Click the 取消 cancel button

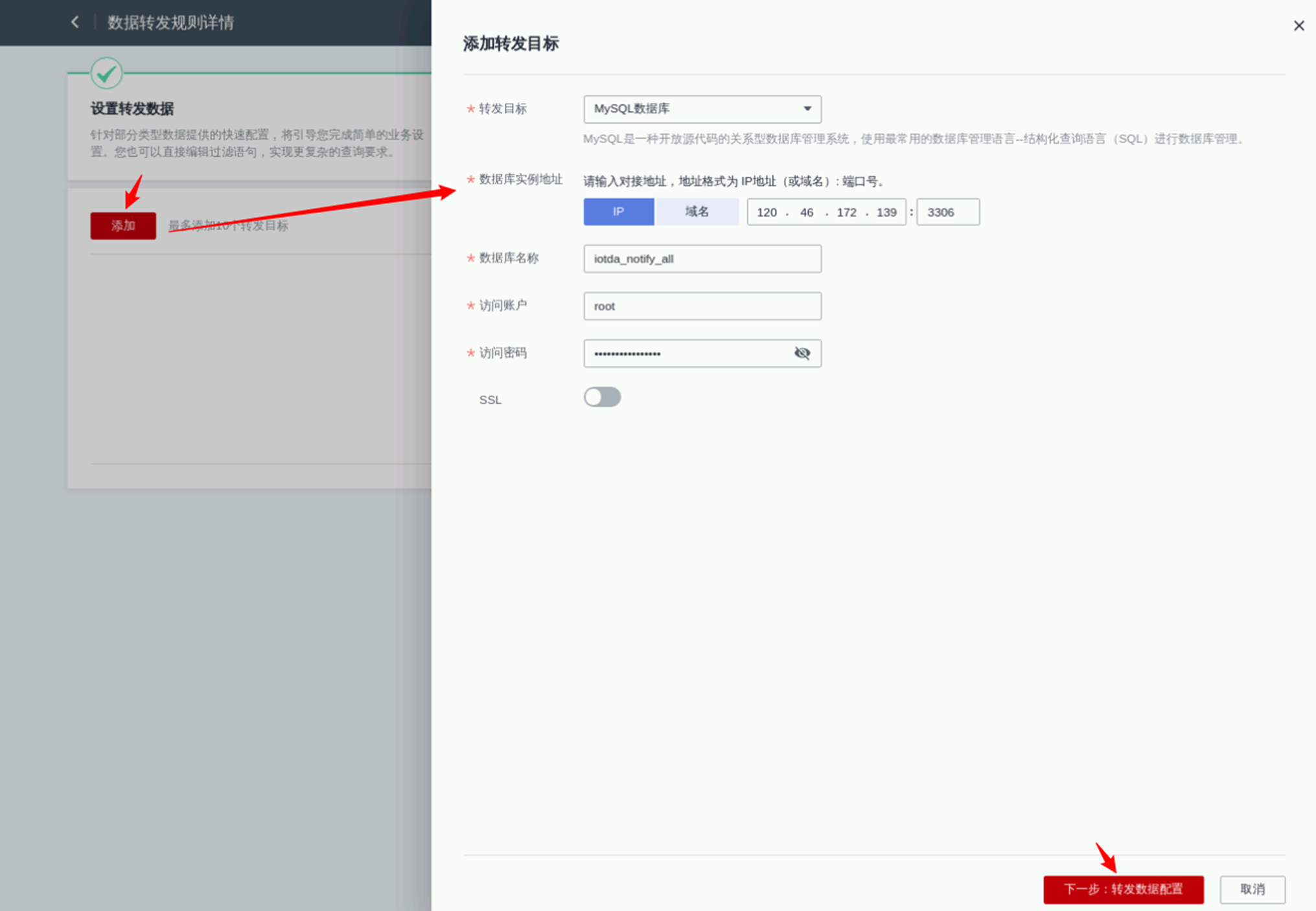[1252, 889]
